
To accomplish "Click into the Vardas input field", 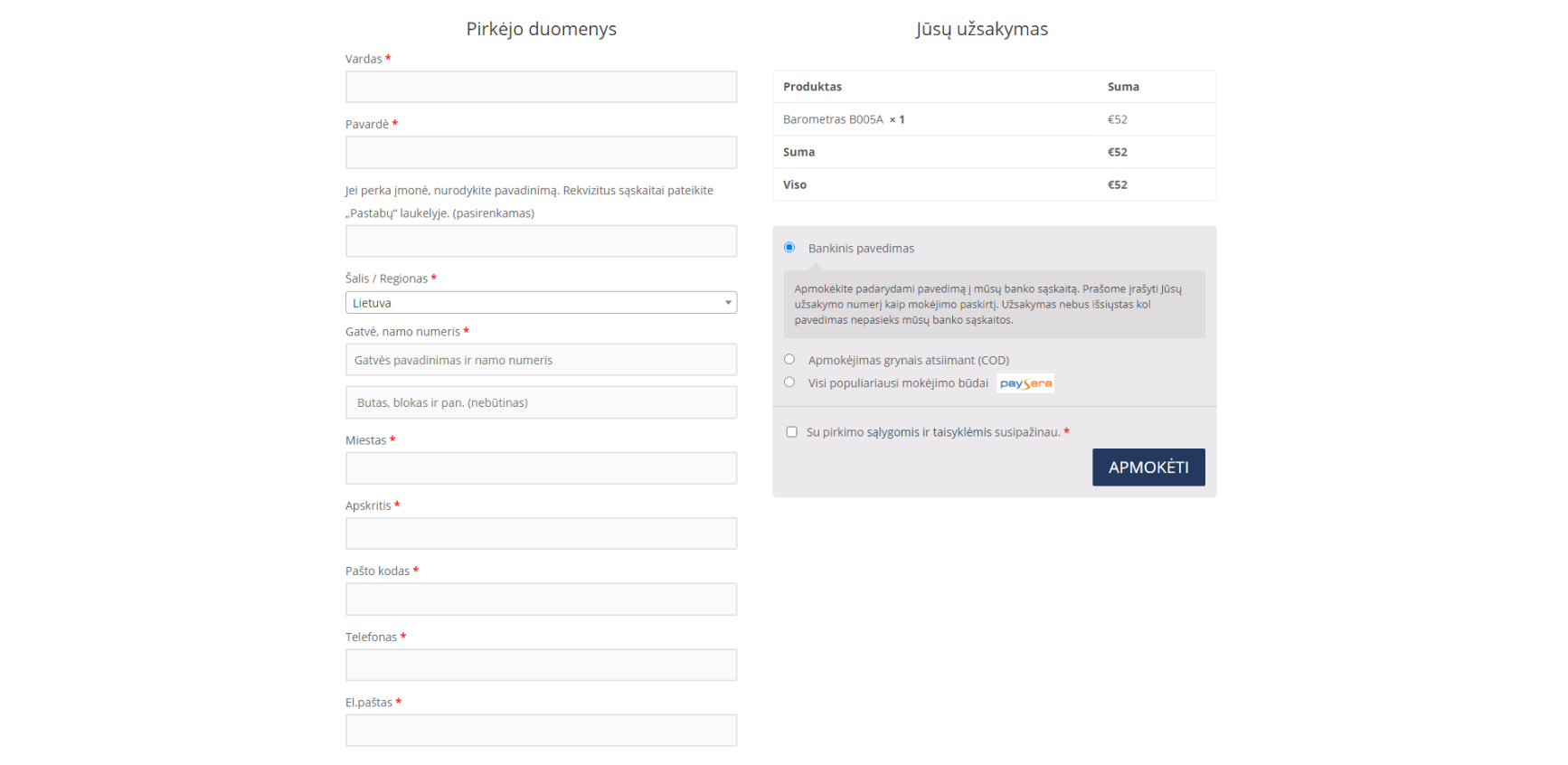I will tap(541, 87).
